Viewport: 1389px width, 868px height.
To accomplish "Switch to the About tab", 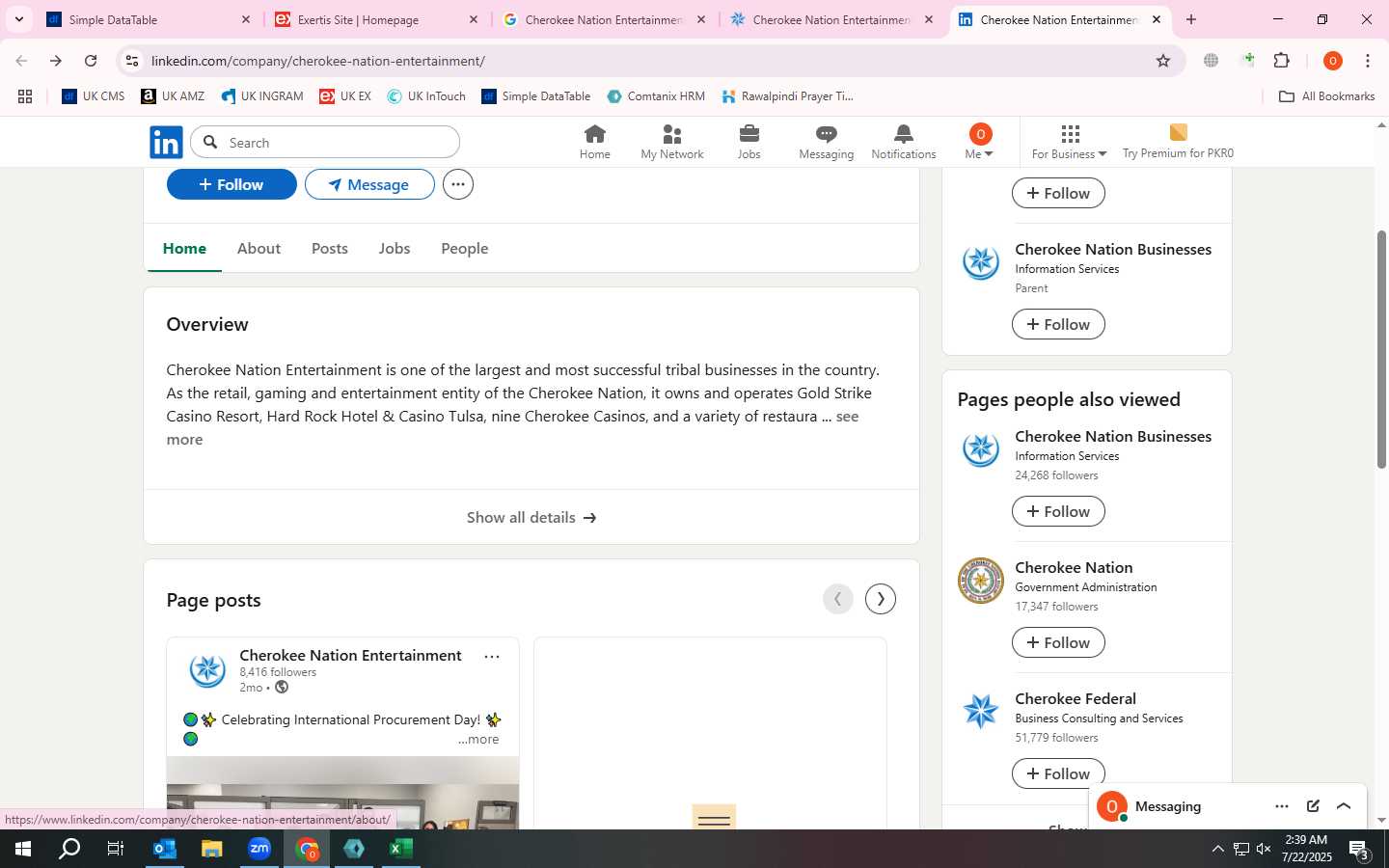I will [x=259, y=249].
